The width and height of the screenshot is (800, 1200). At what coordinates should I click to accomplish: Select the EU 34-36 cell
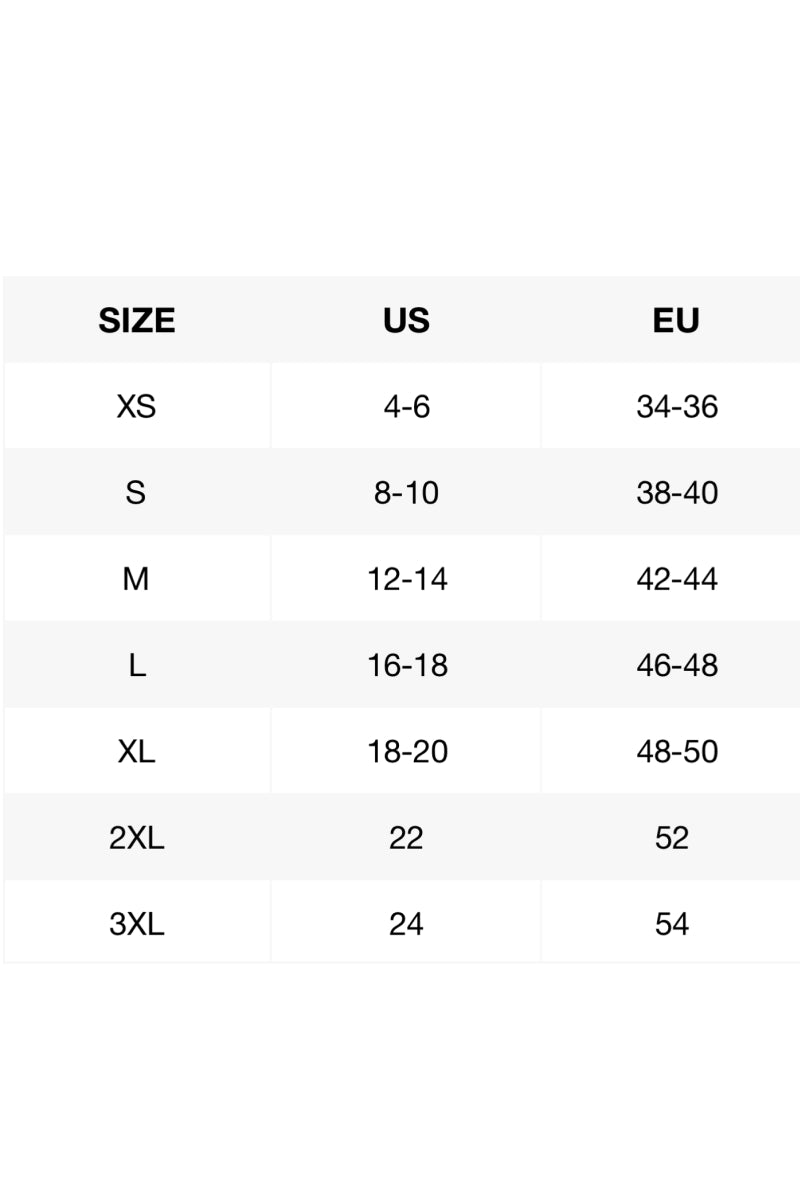[677, 407]
